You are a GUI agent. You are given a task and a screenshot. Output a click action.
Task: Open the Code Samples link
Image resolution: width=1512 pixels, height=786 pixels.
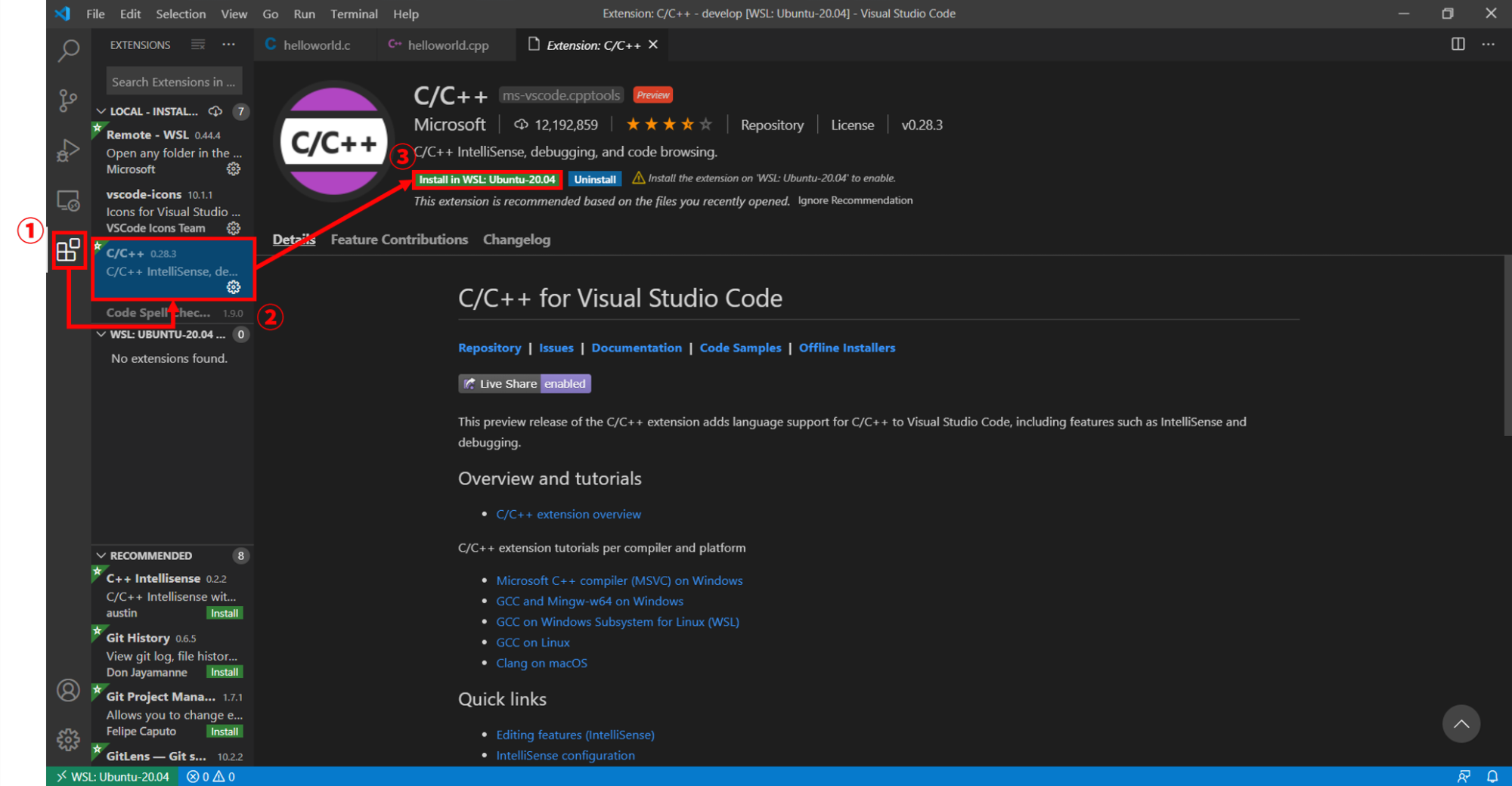click(x=740, y=348)
